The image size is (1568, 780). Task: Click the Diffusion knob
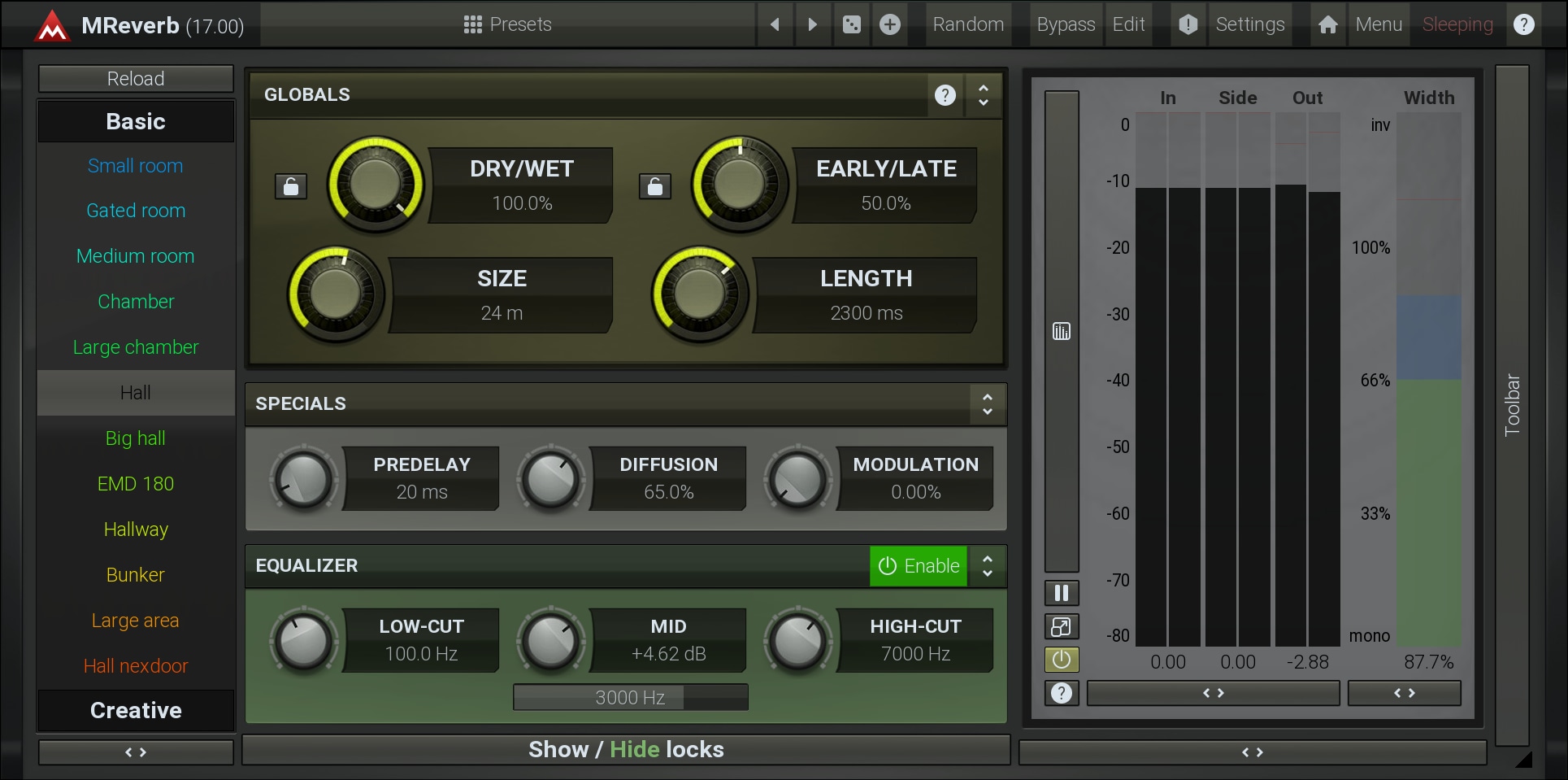[x=551, y=480]
